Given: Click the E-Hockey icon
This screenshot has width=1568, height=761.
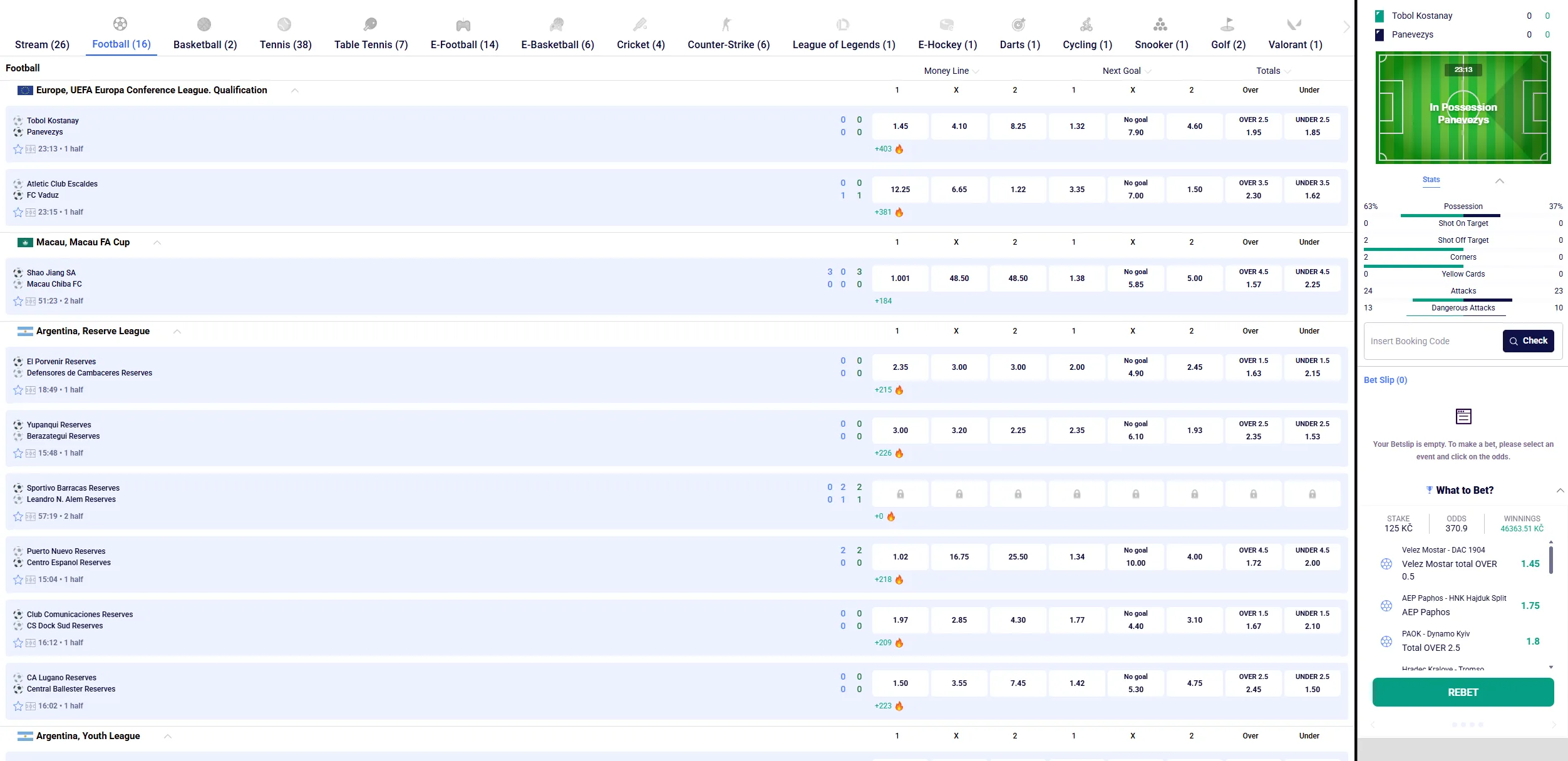Looking at the screenshot, I should coord(947,24).
